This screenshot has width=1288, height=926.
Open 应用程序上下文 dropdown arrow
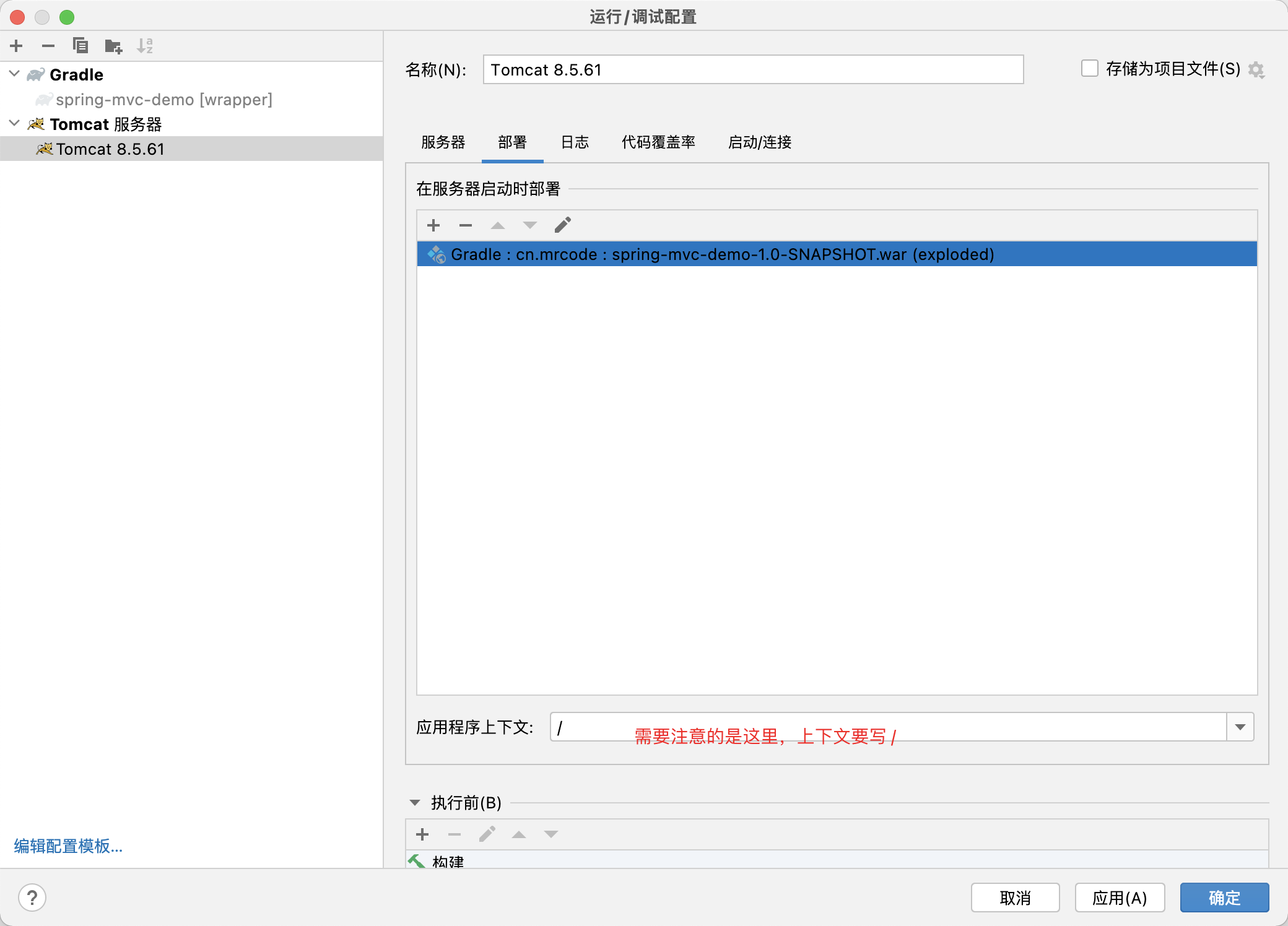coord(1240,727)
